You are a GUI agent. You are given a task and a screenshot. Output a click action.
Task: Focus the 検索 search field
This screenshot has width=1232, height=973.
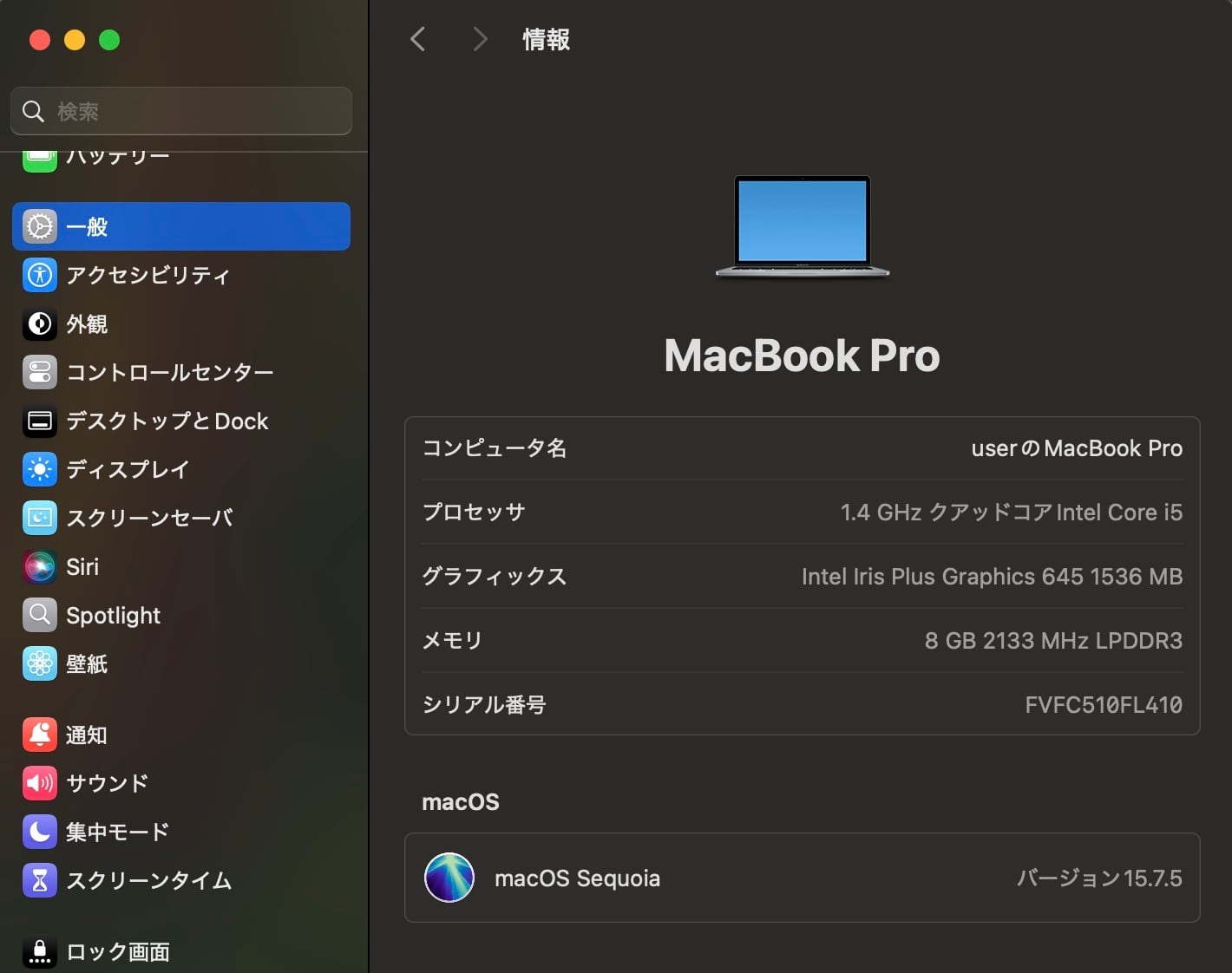point(181,111)
